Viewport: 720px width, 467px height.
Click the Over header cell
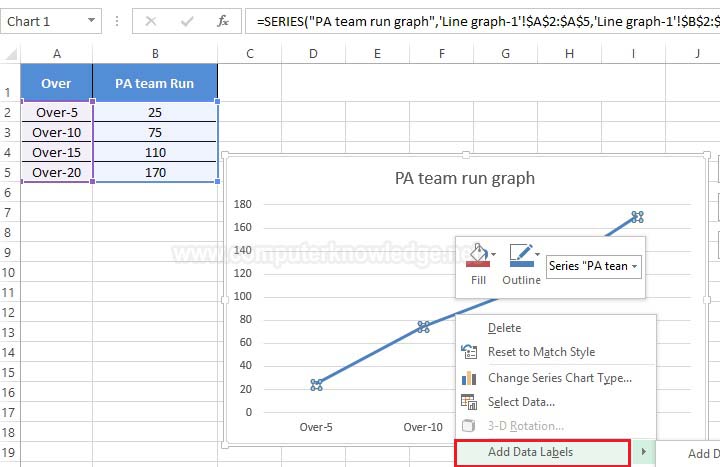coord(56,83)
